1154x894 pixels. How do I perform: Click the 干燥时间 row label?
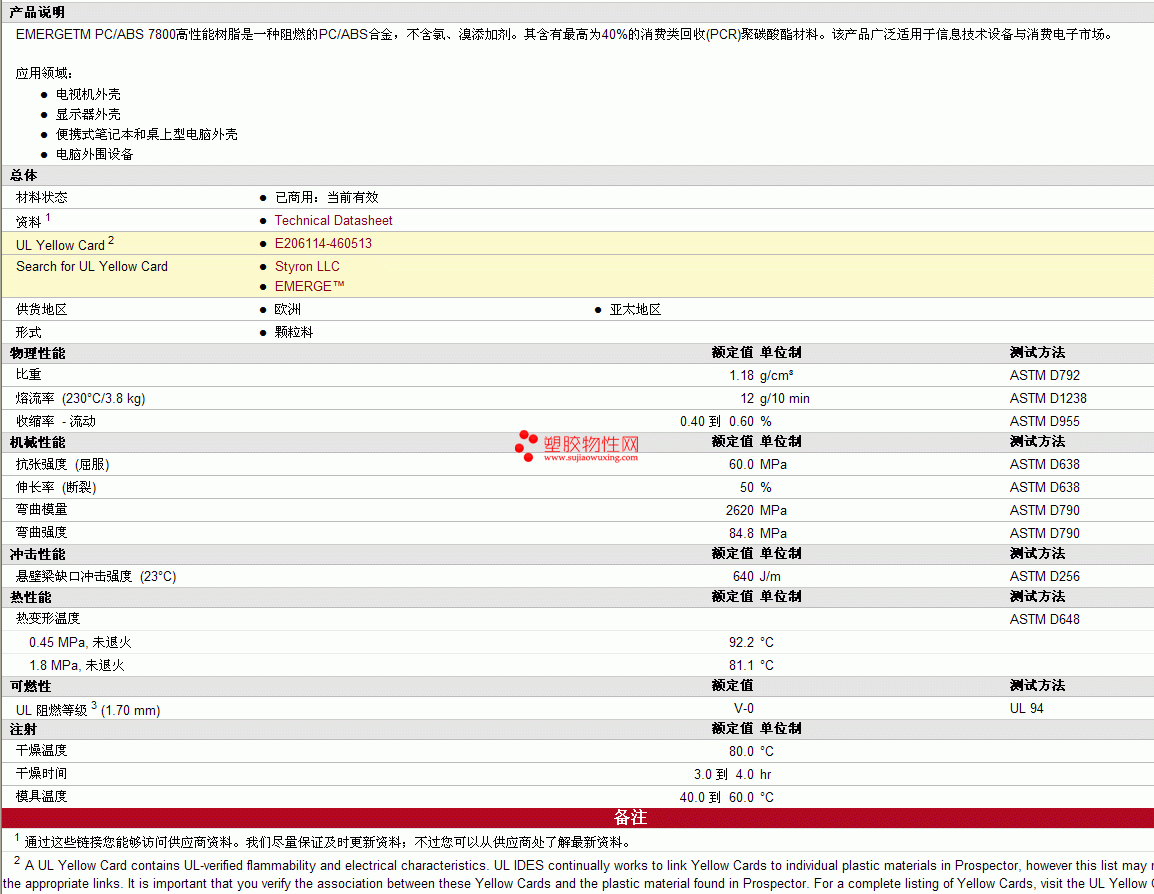click(41, 773)
